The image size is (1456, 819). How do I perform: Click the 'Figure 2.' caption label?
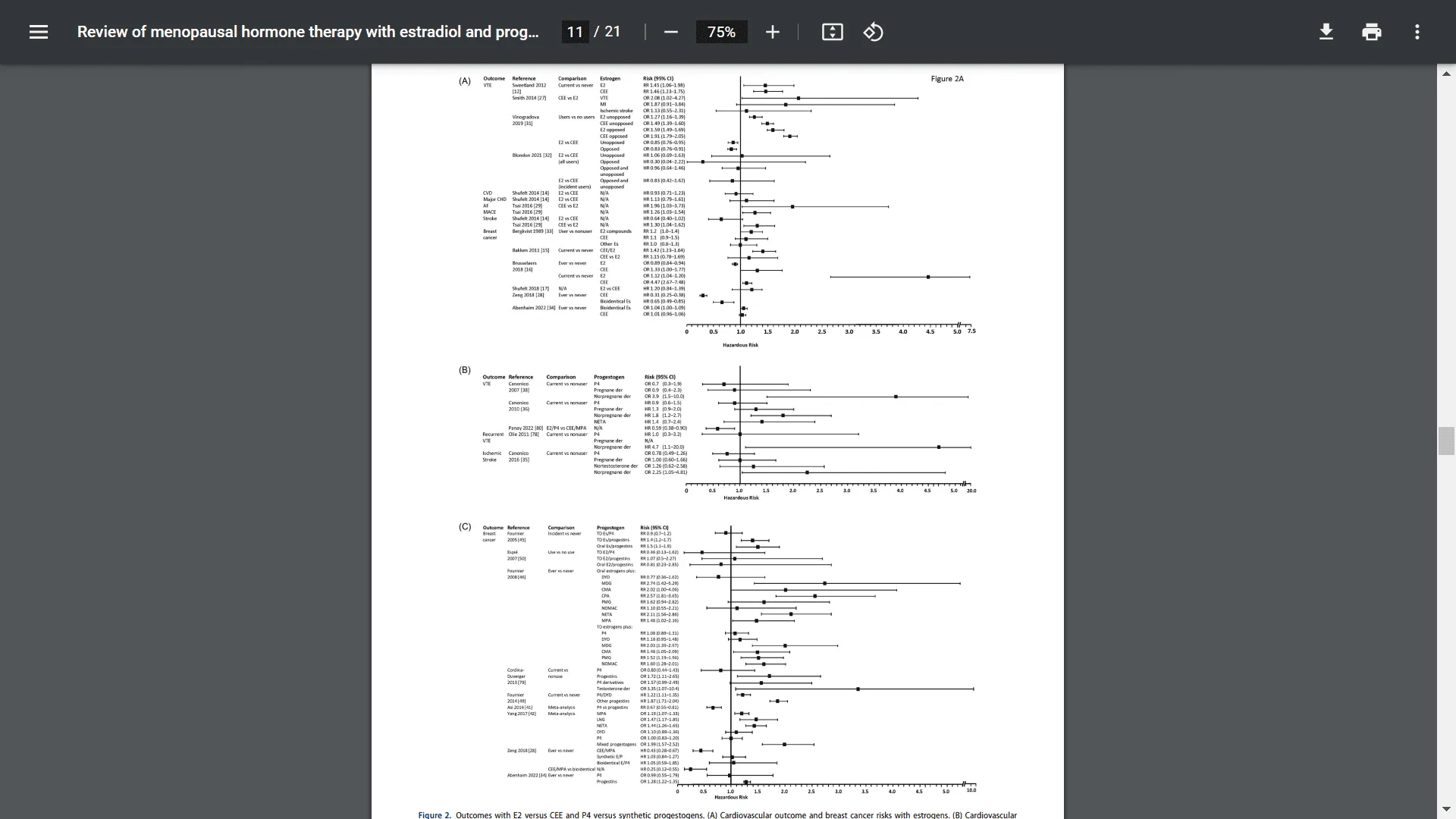(x=435, y=814)
